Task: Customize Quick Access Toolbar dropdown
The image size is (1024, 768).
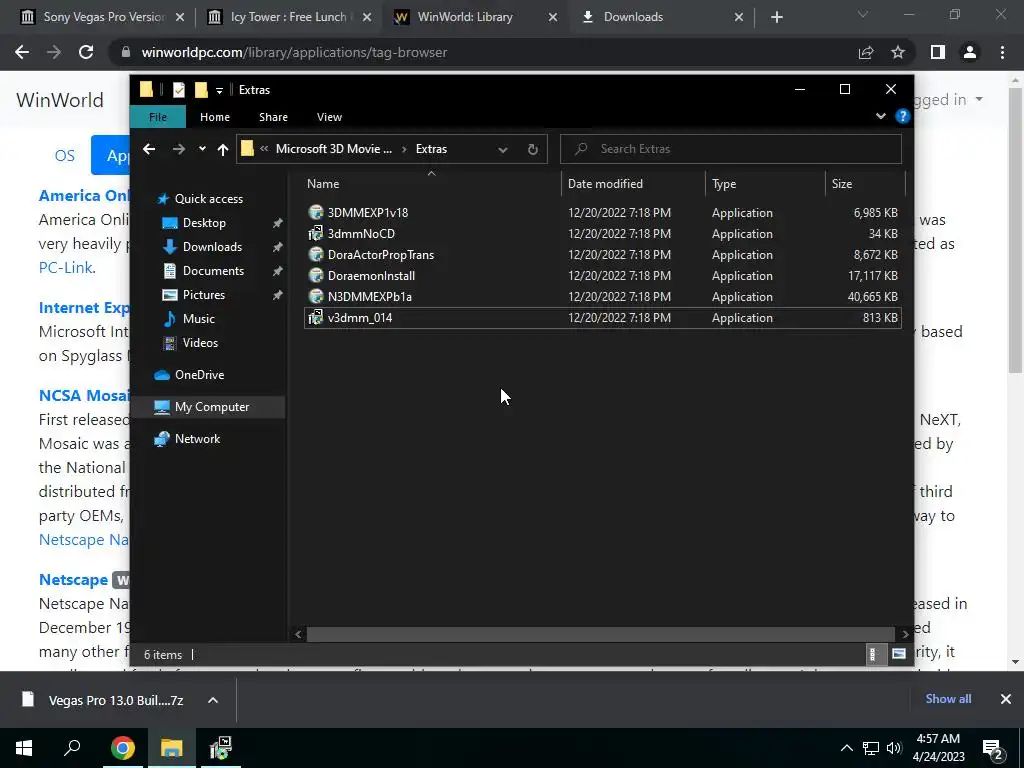Action: coord(219,90)
